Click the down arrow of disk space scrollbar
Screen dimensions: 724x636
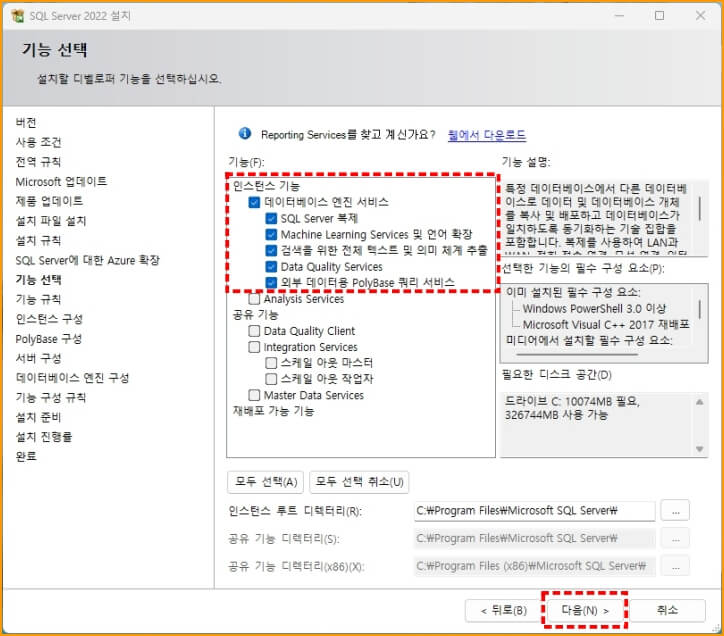(x=700, y=449)
